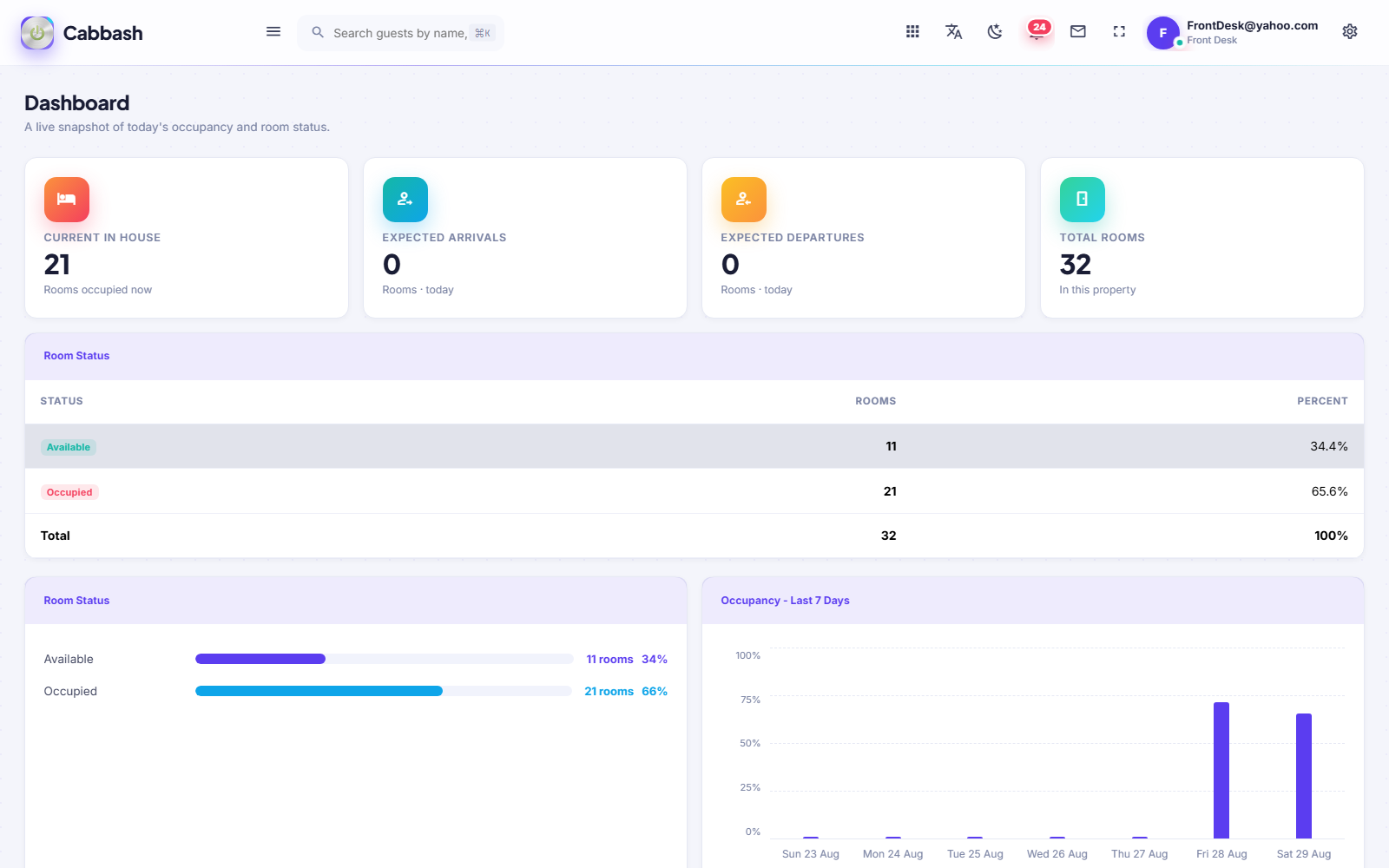Click the 32 value in Total Rooms
Image resolution: width=1389 pixels, height=868 pixels.
pos(1076,264)
